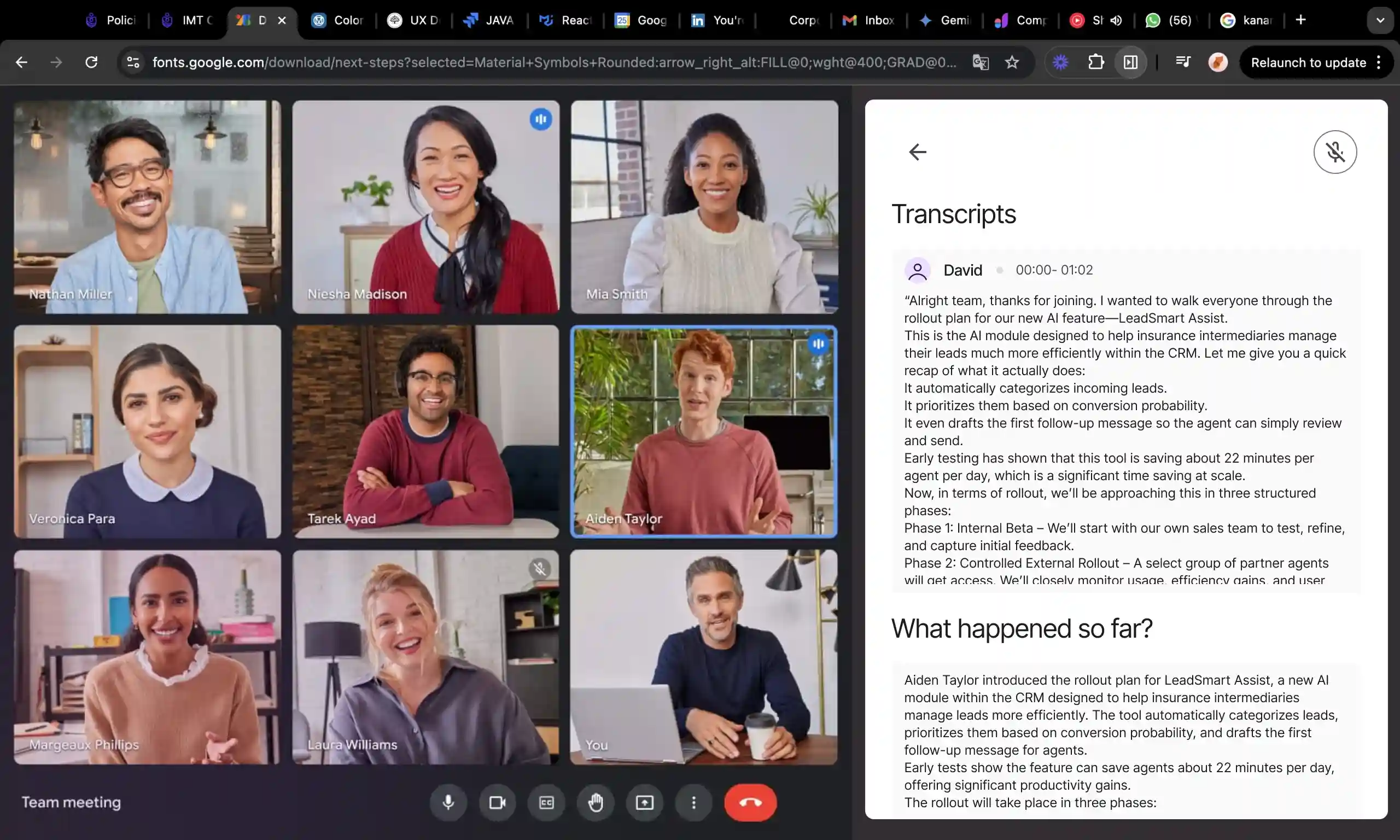Open more options three-dot meeting menu

[694, 802]
